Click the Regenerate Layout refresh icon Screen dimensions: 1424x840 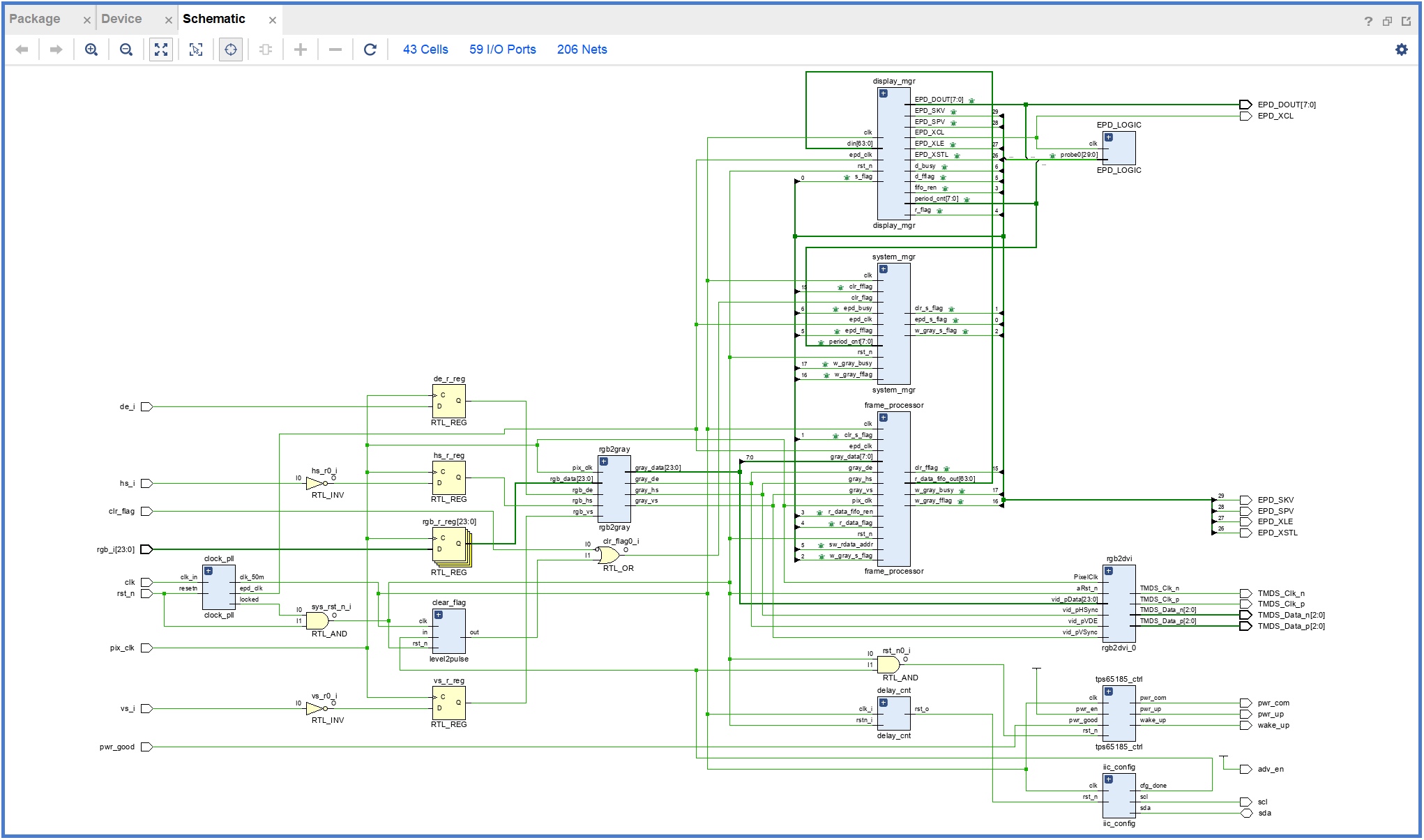click(370, 49)
